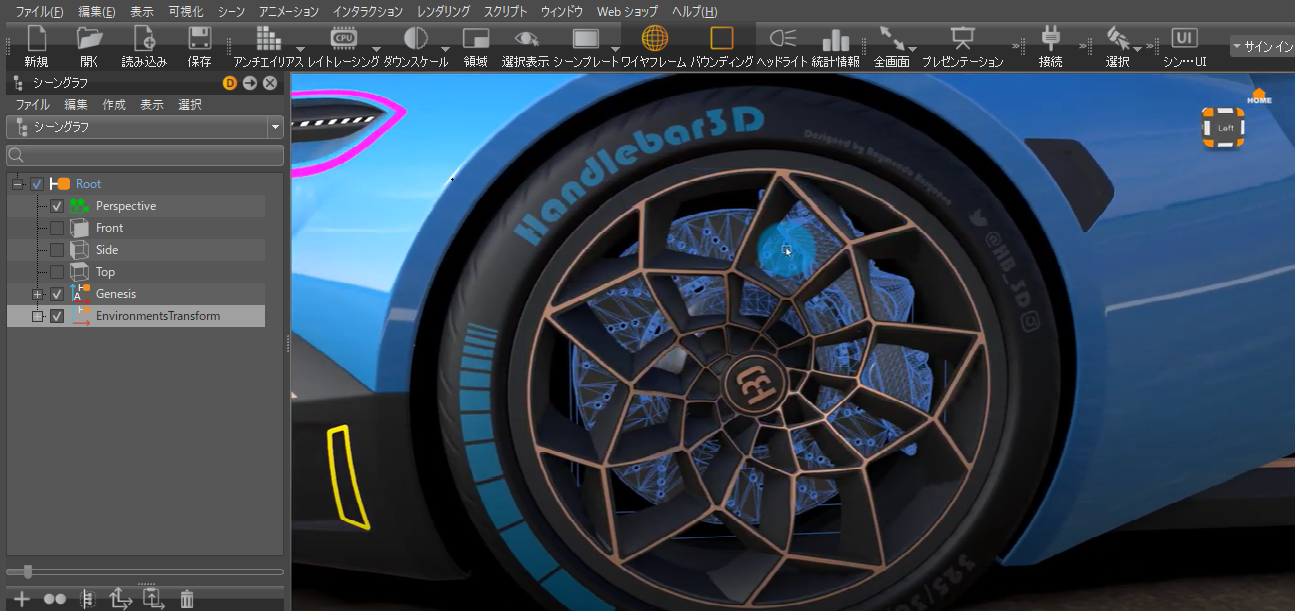This screenshot has width=1295, height=611.
Task: Click the transform axes icon
Action: coord(120,598)
